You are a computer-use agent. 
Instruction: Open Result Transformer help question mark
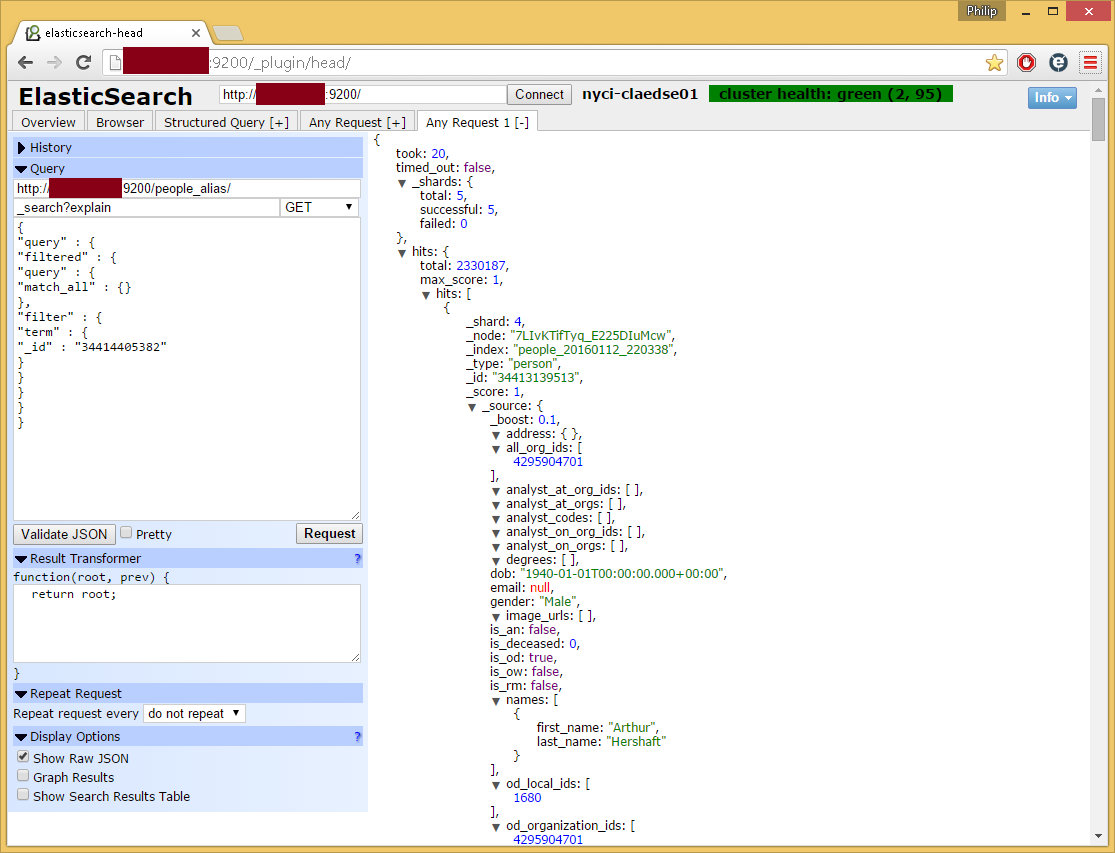pyautogui.click(x=358, y=559)
